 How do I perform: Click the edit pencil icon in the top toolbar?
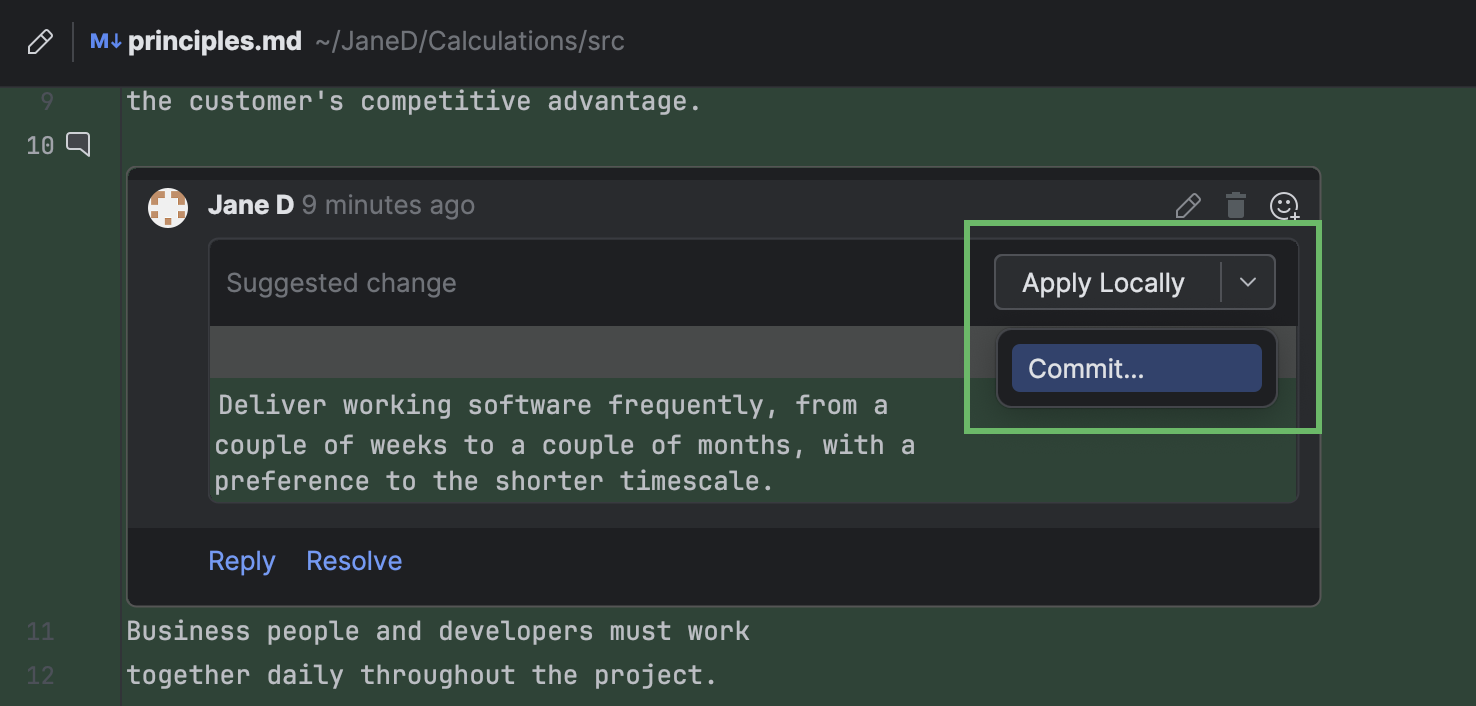39,41
